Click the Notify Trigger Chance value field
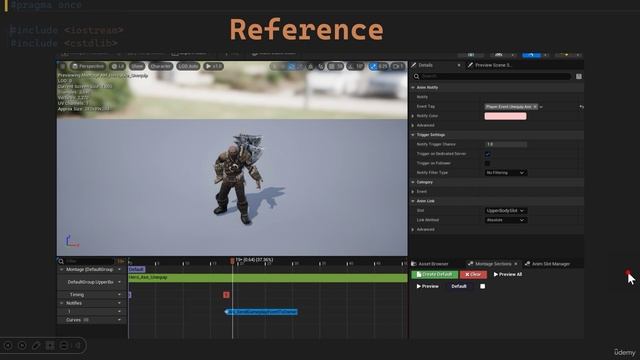Image resolution: width=640 pixels, height=360 pixels. coord(505,144)
